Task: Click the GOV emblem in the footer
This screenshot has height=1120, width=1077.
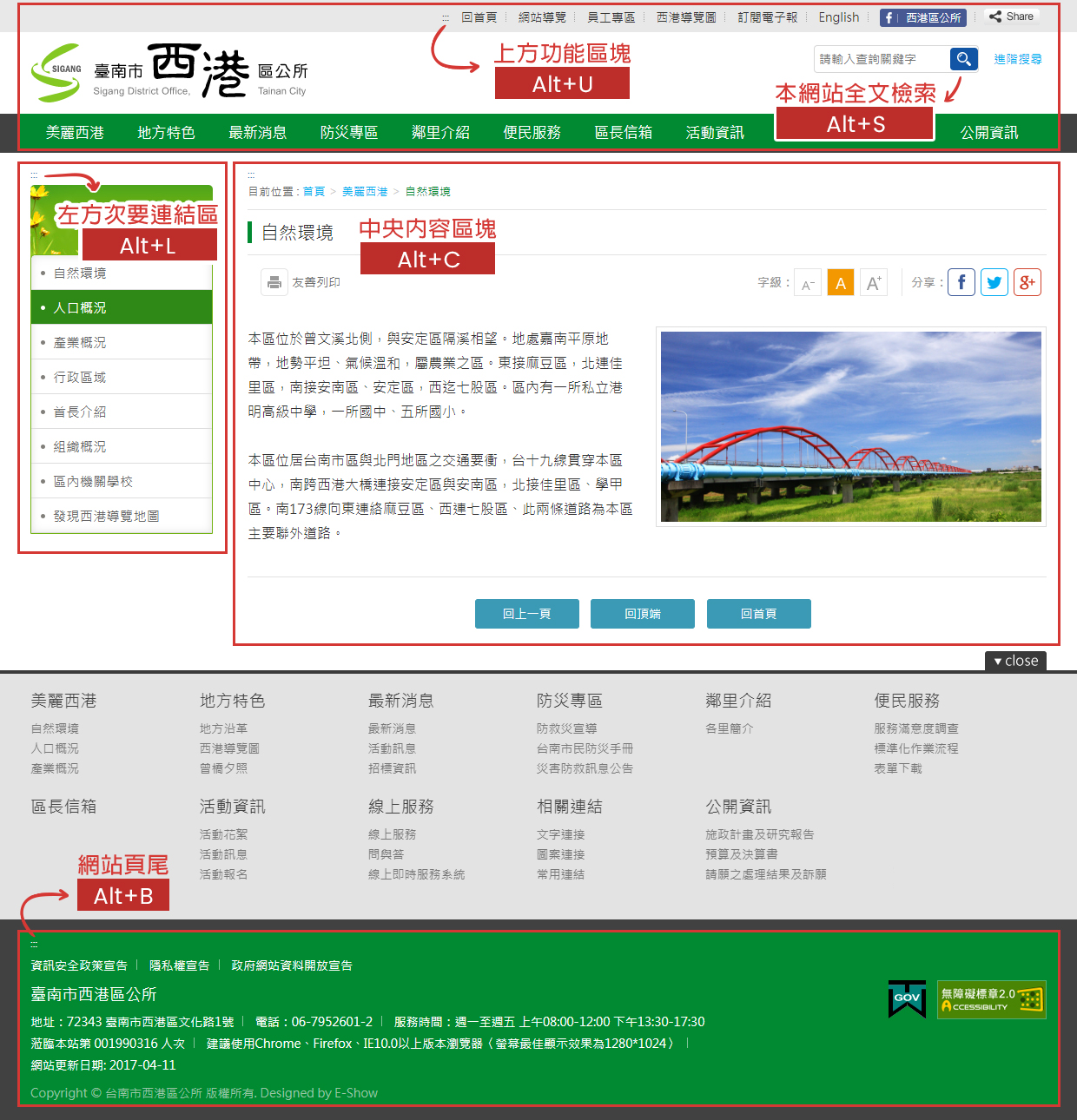Action: point(907,999)
